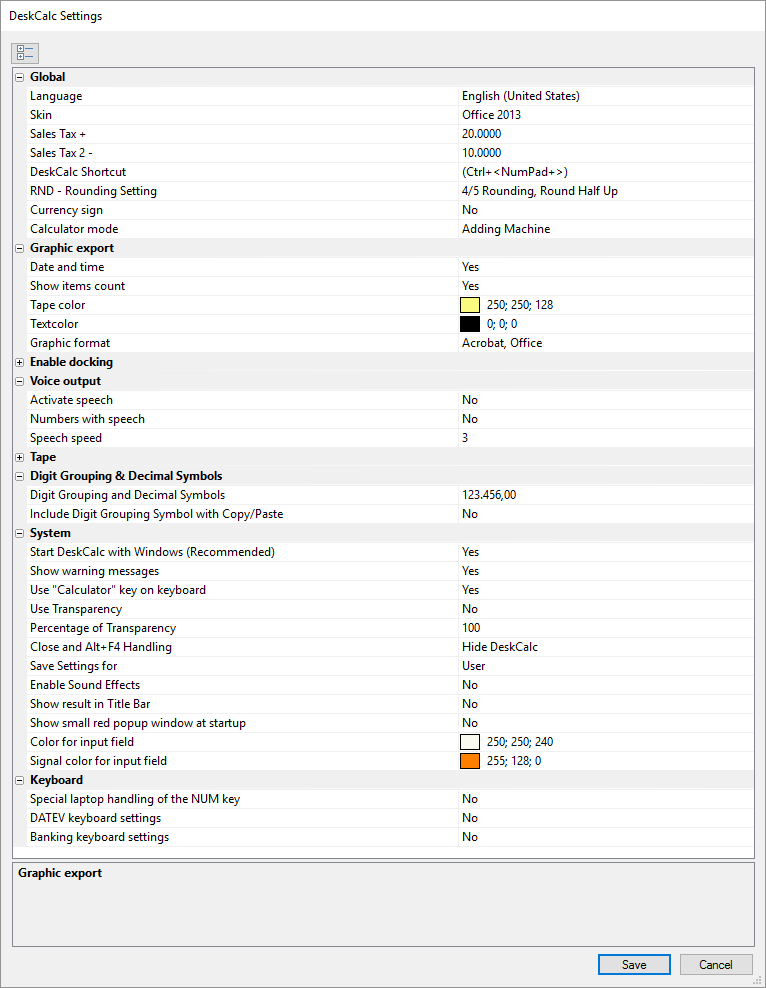This screenshot has width=766, height=988.
Task: Collapse the Voice output section
Action: 19,381
